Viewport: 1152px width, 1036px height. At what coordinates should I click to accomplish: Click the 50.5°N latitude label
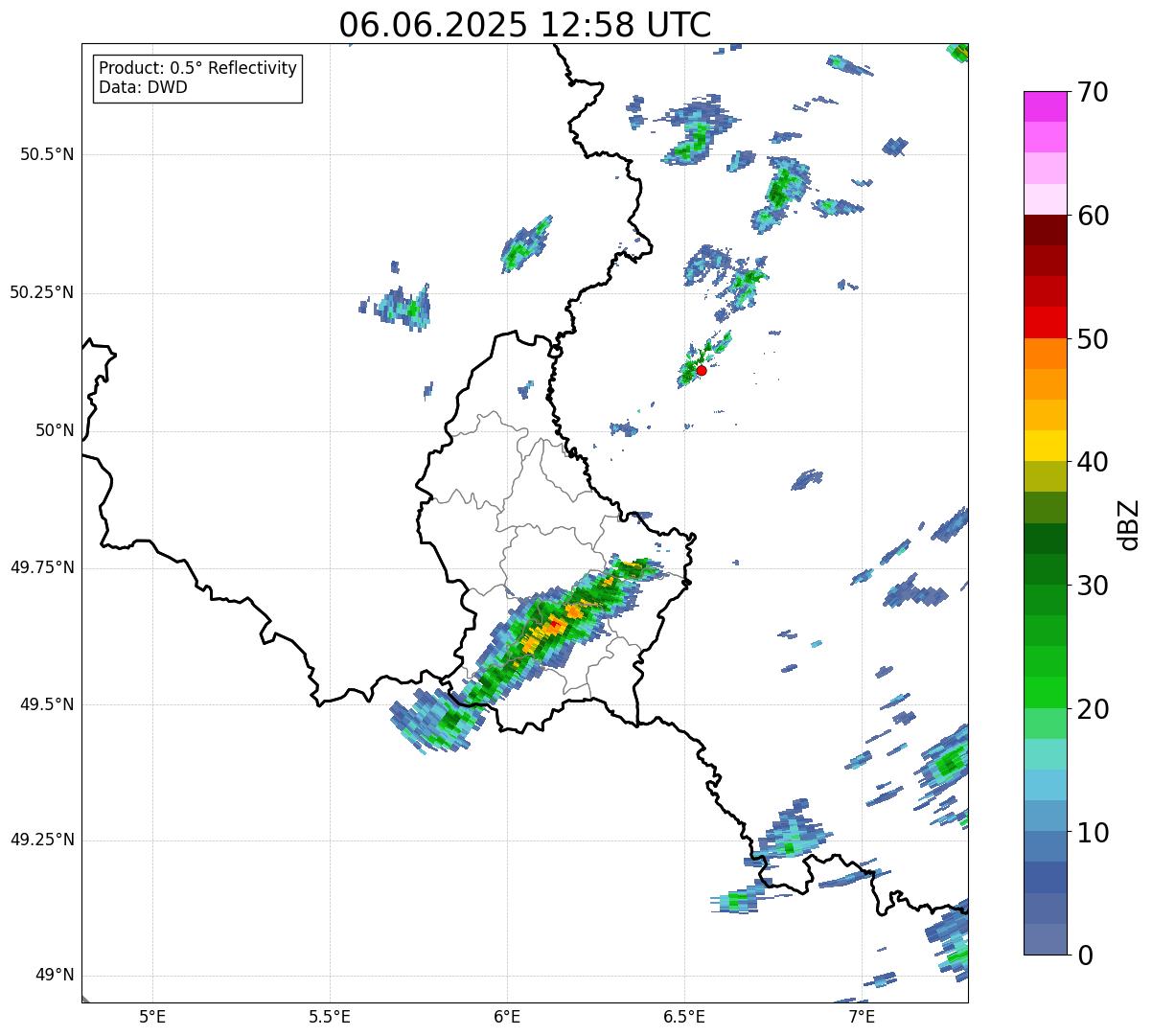47,154
